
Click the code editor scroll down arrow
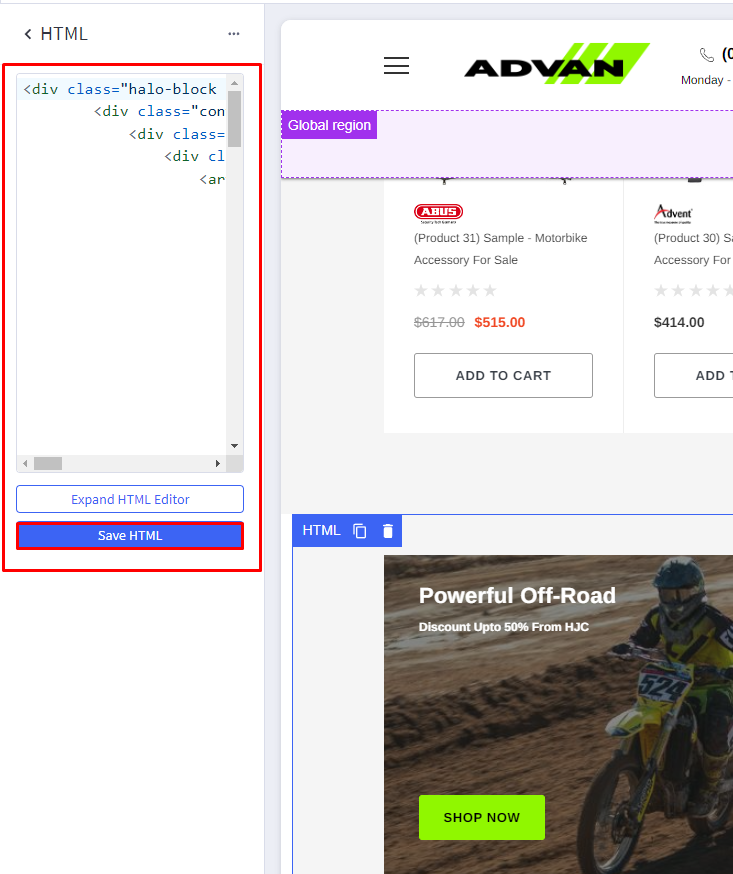tap(235, 446)
